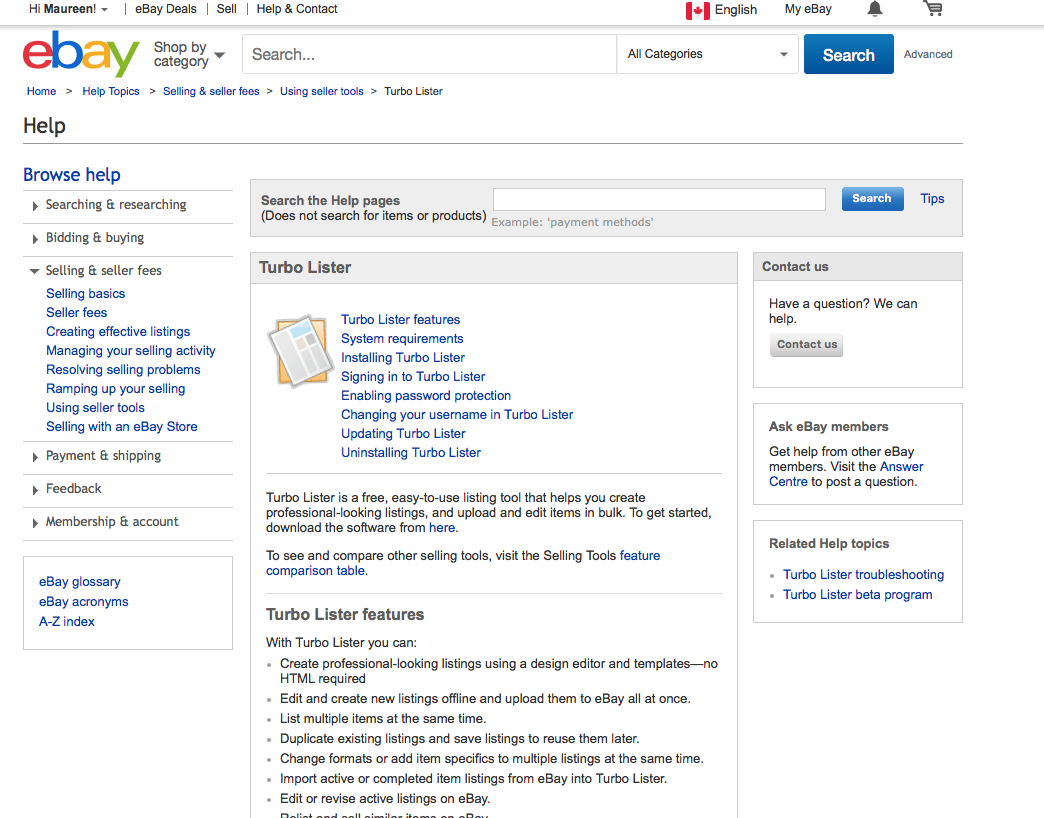1044x818 pixels.
Task: Click the Help pages Search button
Action: click(871, 199)
